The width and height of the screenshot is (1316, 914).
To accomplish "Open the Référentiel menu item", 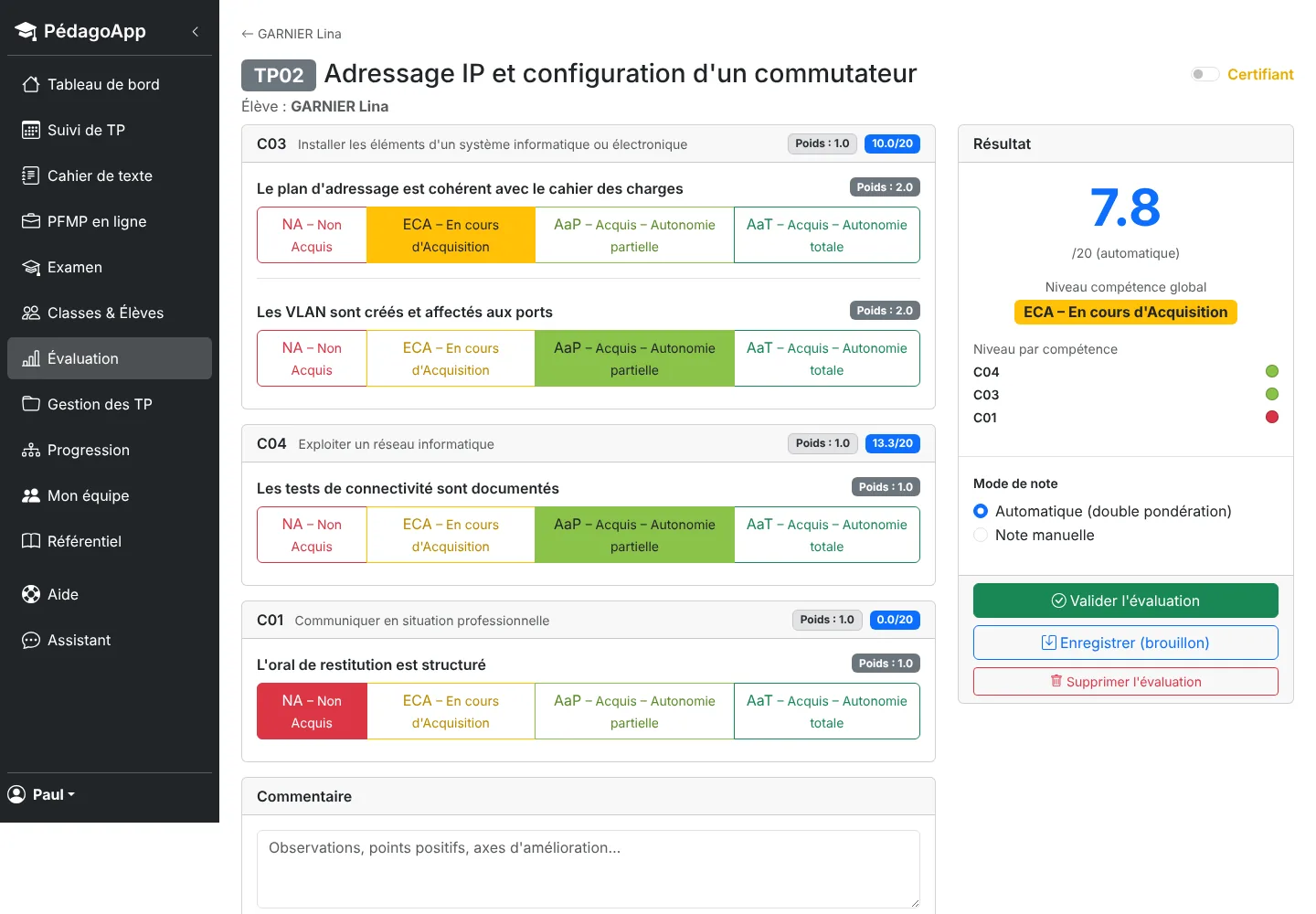I will (110, 541).
